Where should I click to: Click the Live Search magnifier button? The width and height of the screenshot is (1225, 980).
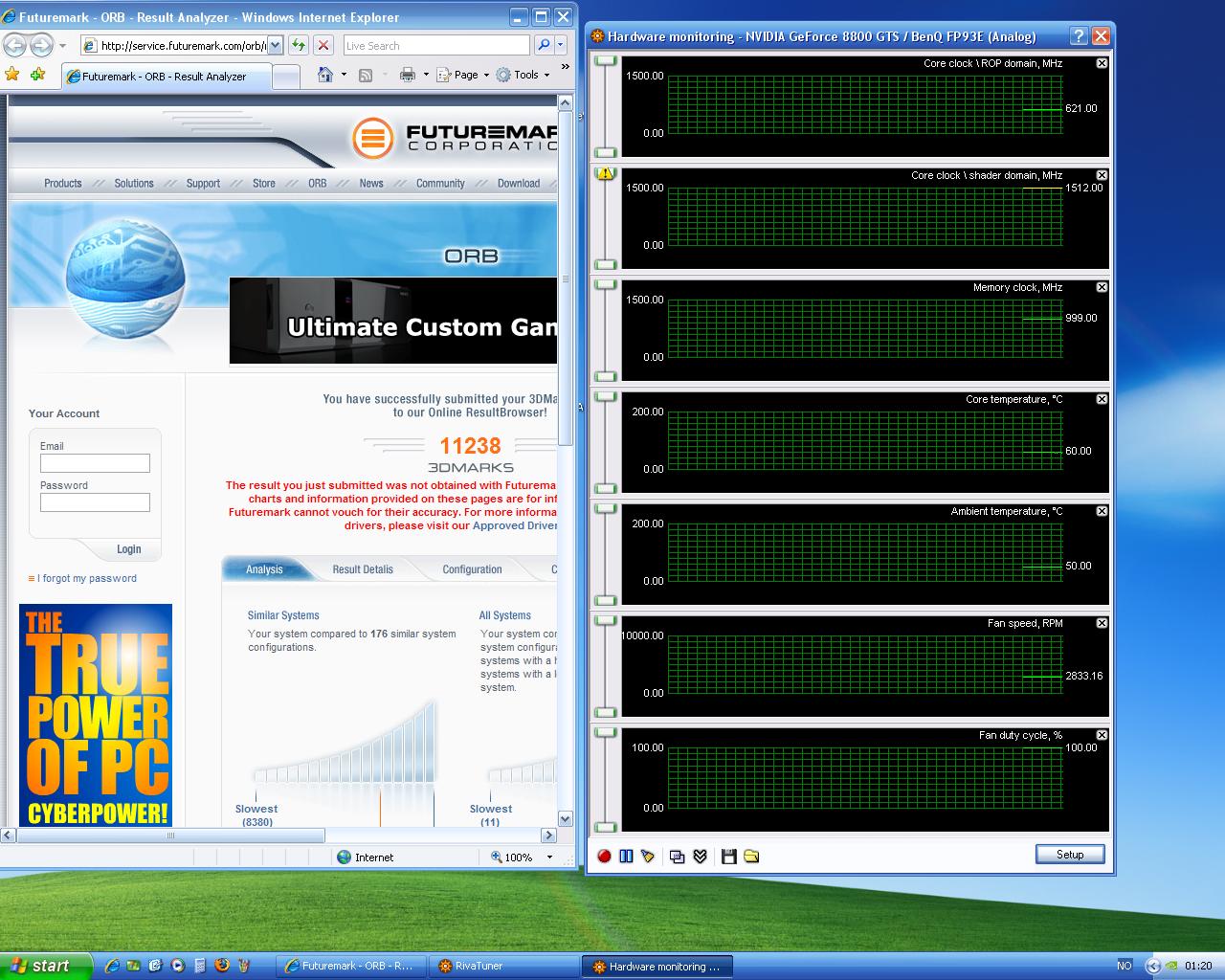coord(543,45)
